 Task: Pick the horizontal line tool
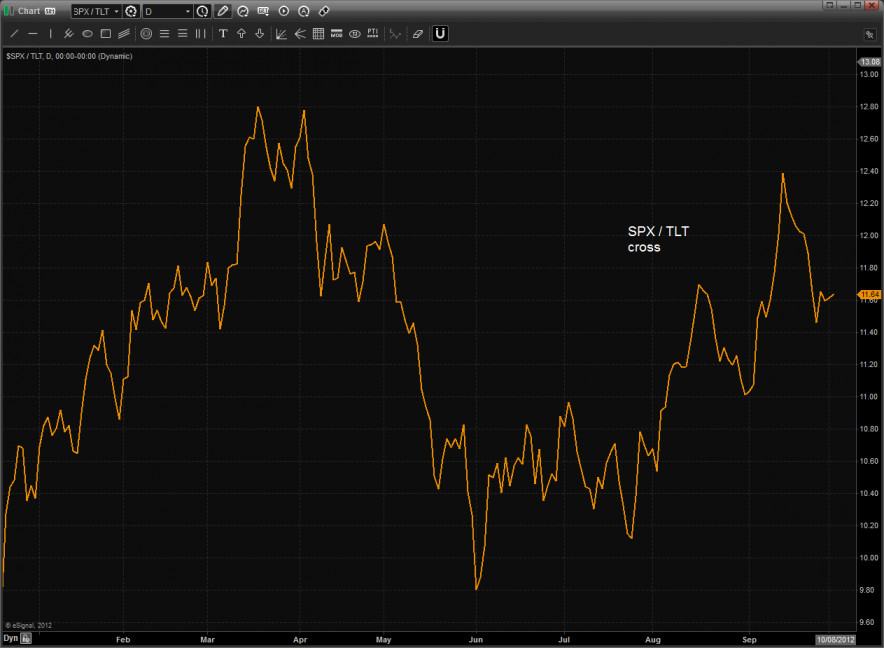tap(33, 33)
